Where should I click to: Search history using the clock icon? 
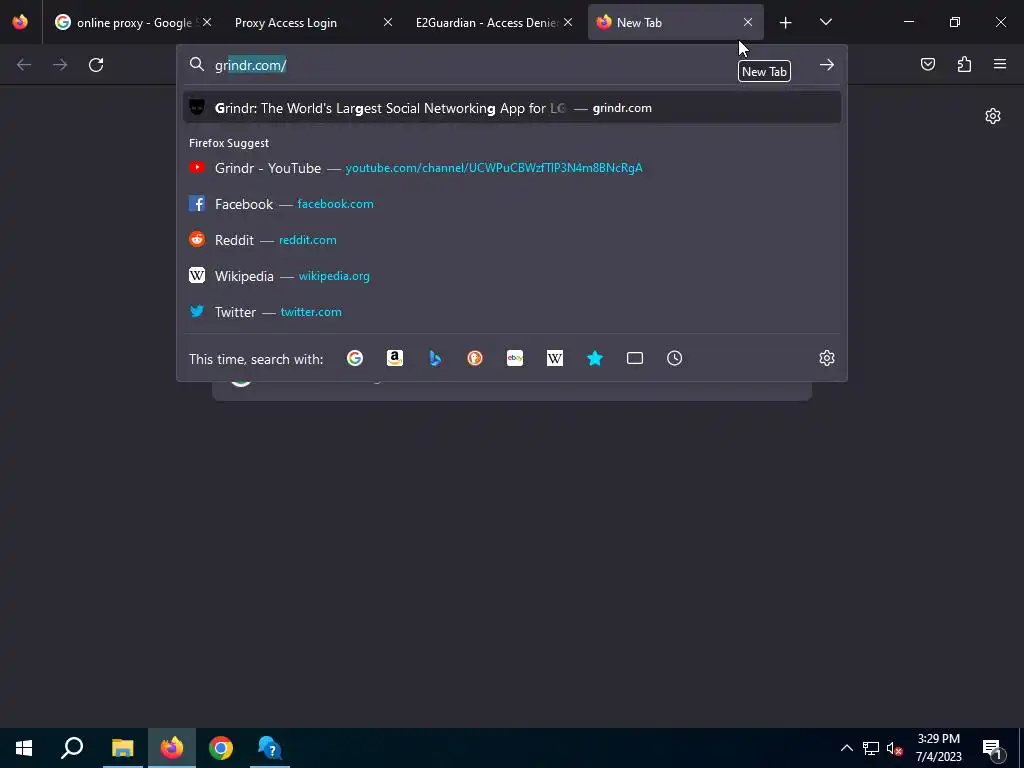(x=675, y=358)
